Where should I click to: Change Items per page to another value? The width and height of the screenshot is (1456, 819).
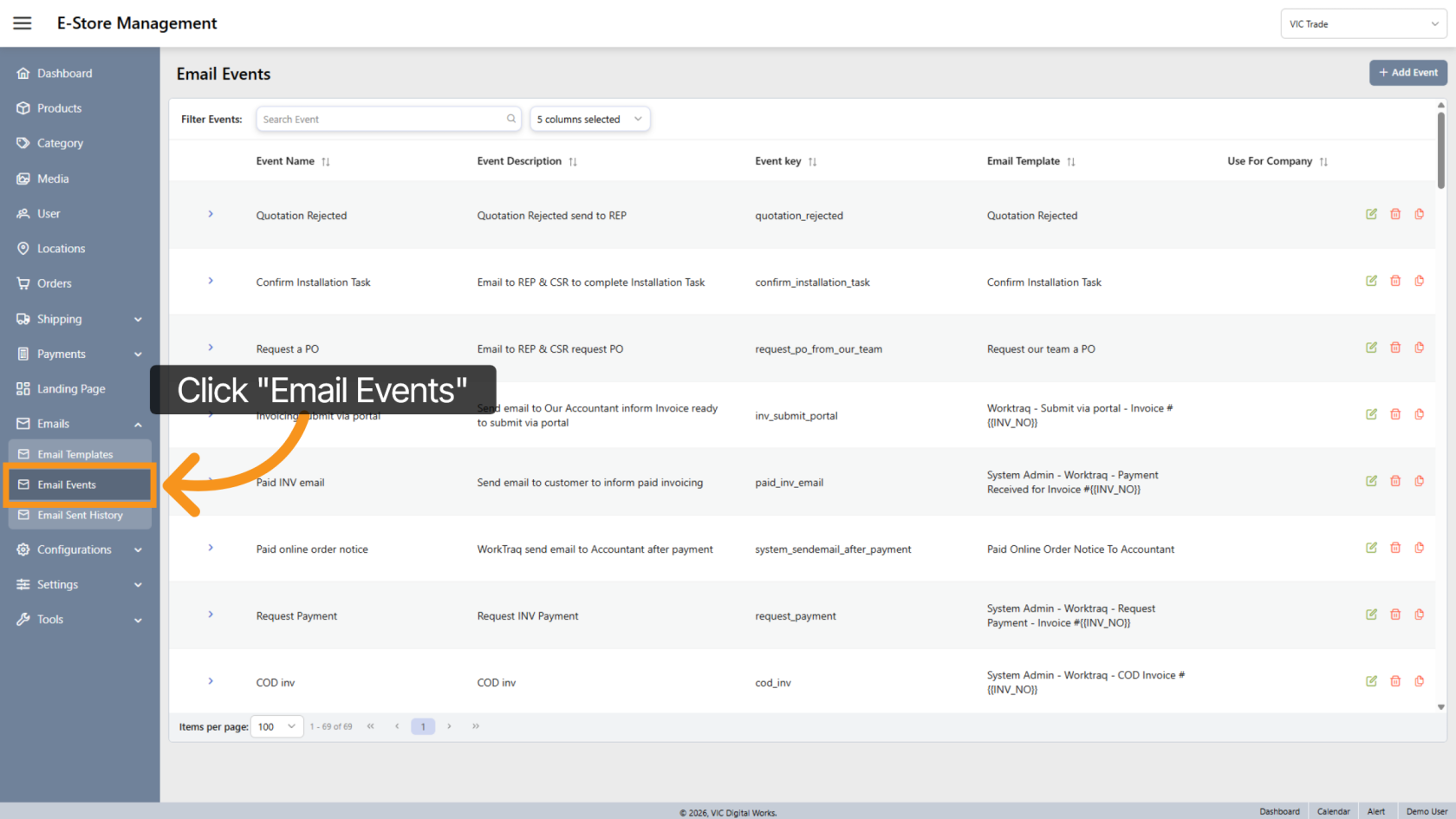(276, 726)
